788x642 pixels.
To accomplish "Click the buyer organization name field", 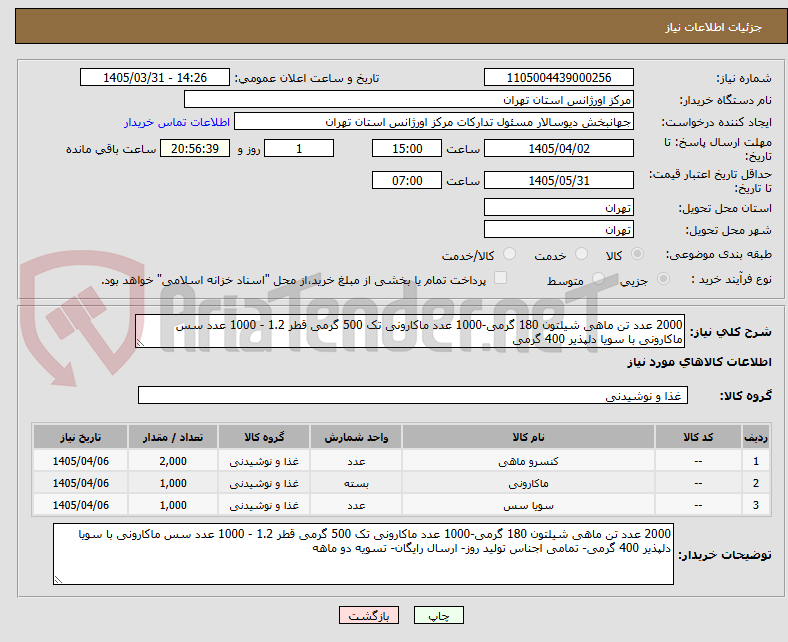I will (x=409, y=100).
